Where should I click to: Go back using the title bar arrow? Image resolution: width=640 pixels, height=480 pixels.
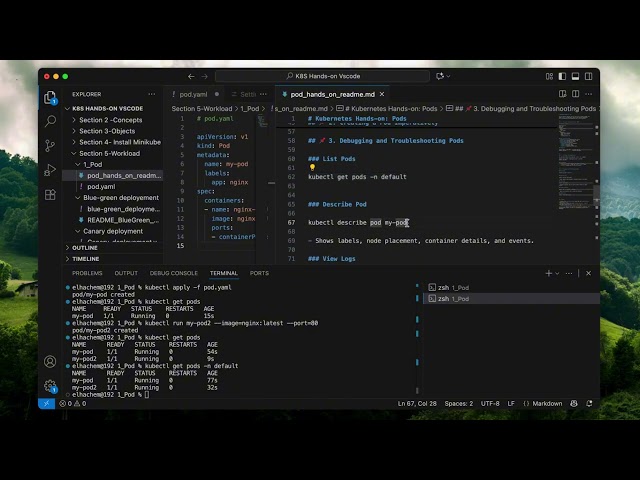(191, 76)
